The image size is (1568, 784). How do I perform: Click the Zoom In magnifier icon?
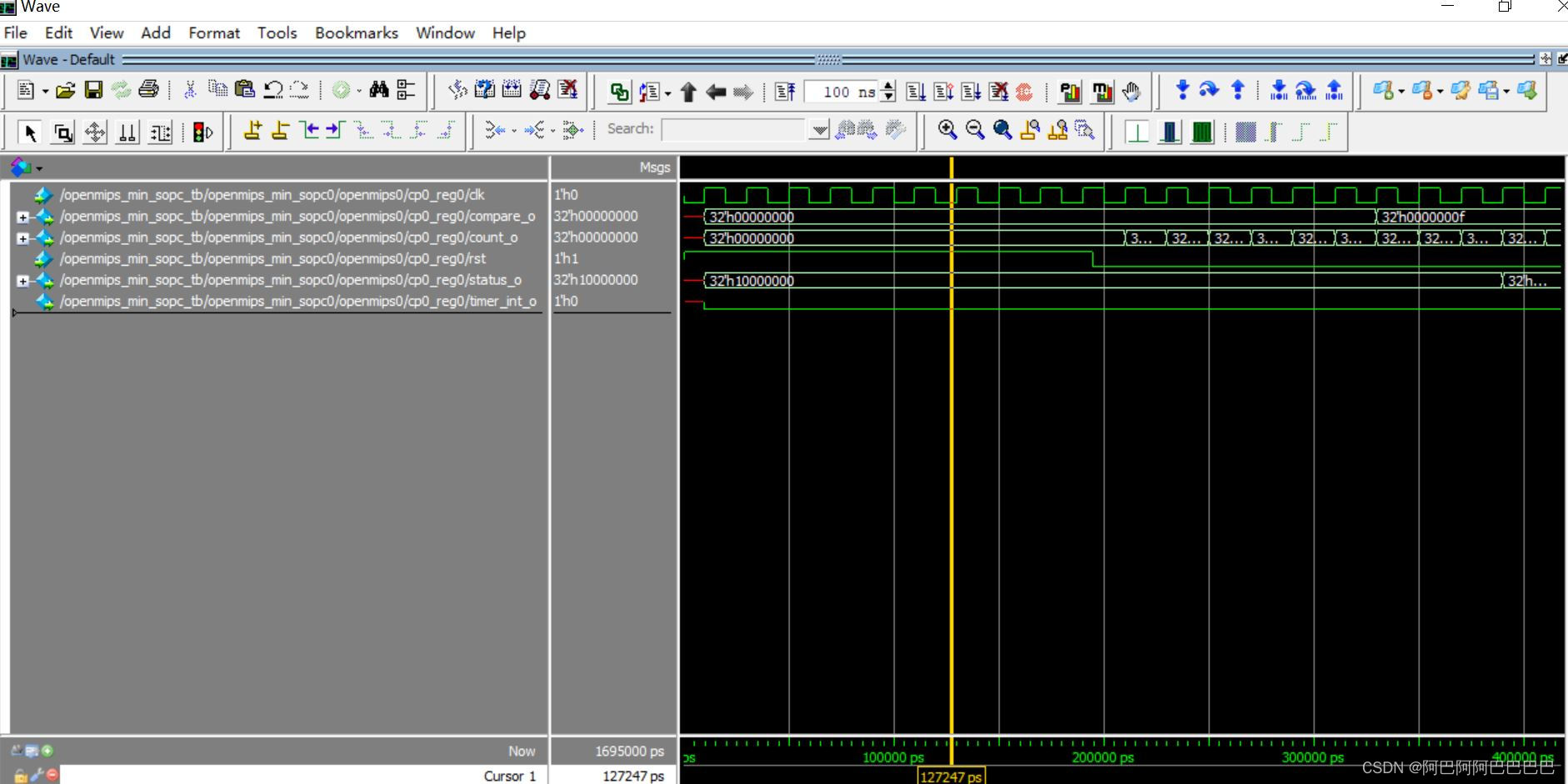click(x=947, y=130)
